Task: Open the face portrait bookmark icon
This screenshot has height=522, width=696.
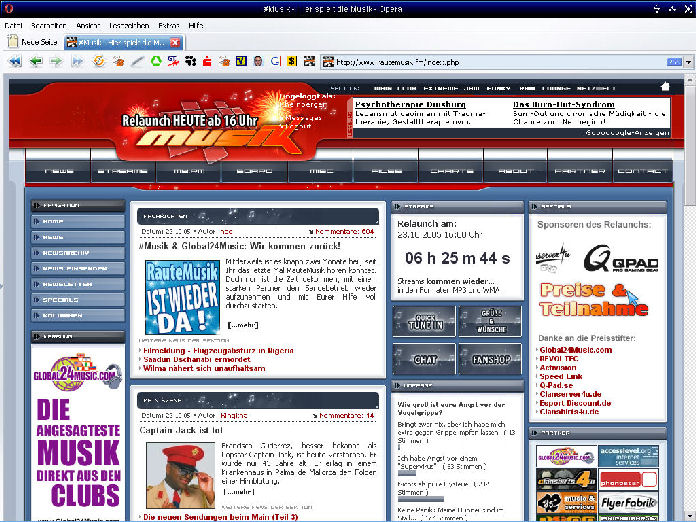Action: (x=258, y=61)
